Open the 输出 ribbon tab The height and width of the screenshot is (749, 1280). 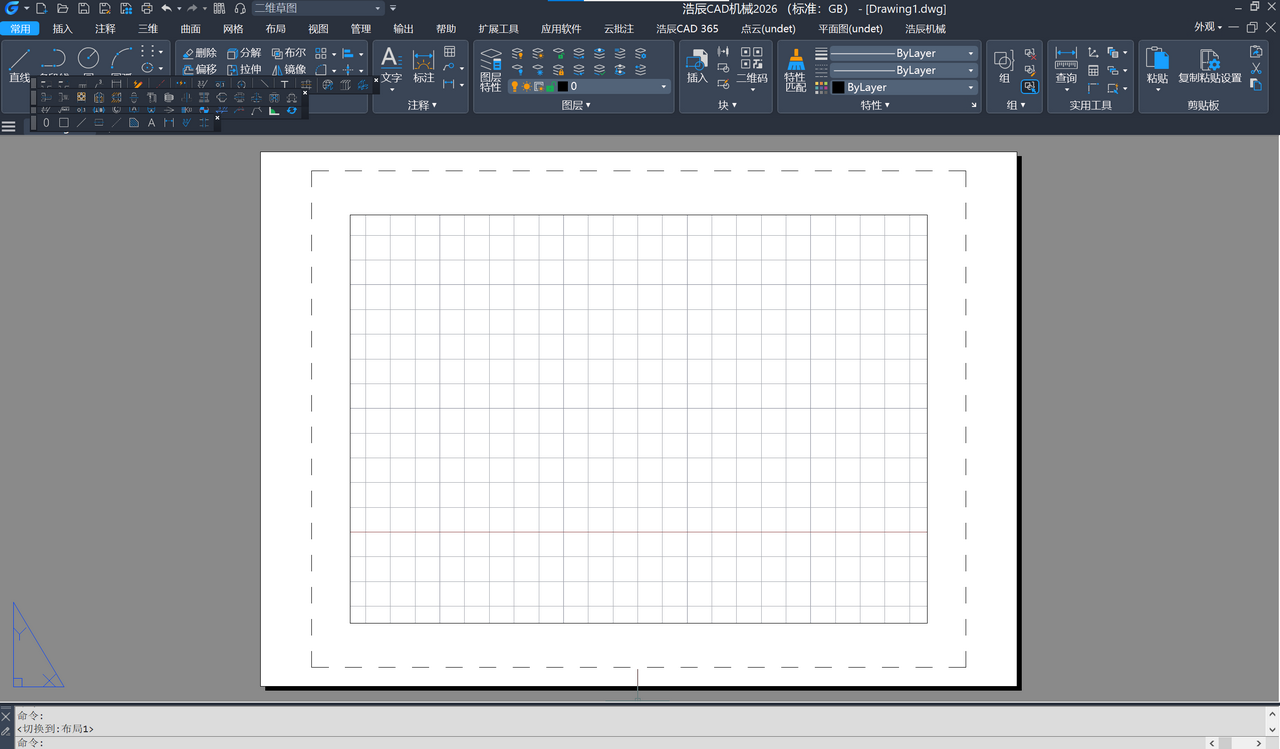(403, 29)
